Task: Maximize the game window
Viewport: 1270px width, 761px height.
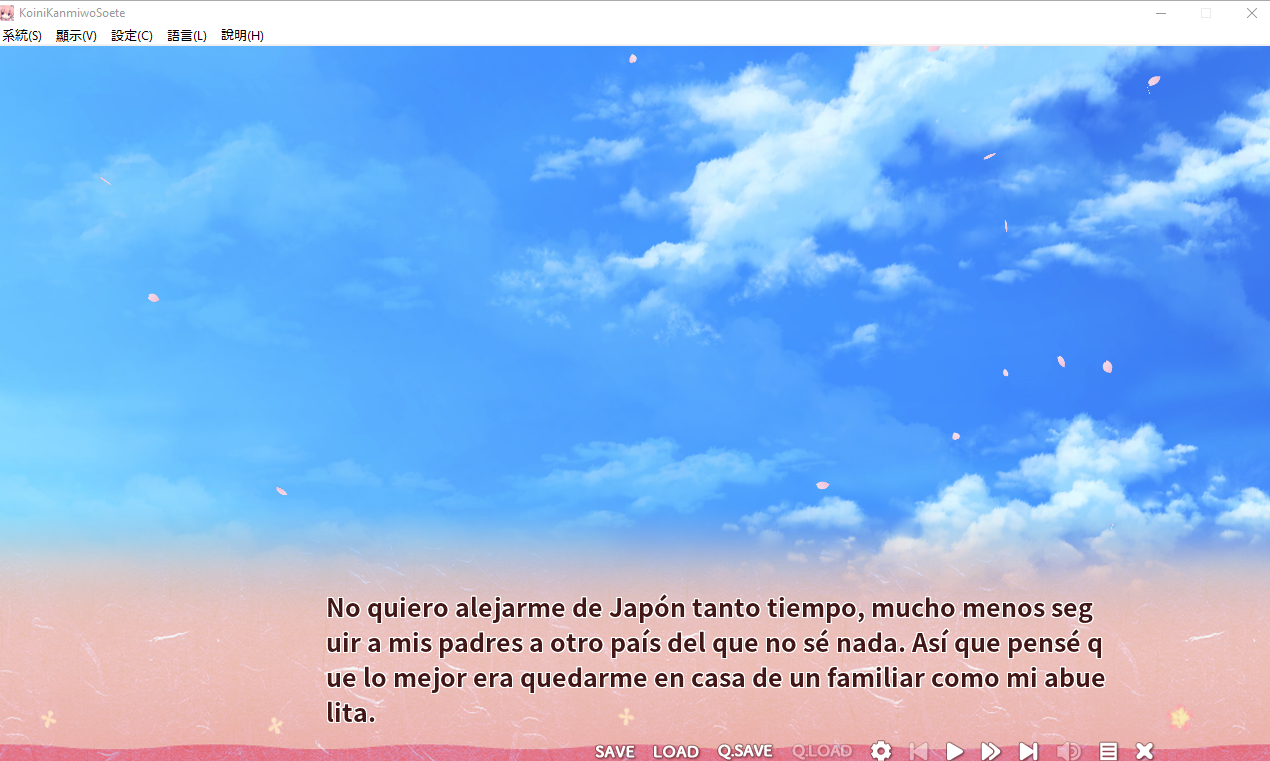Action: [1206, 13]
